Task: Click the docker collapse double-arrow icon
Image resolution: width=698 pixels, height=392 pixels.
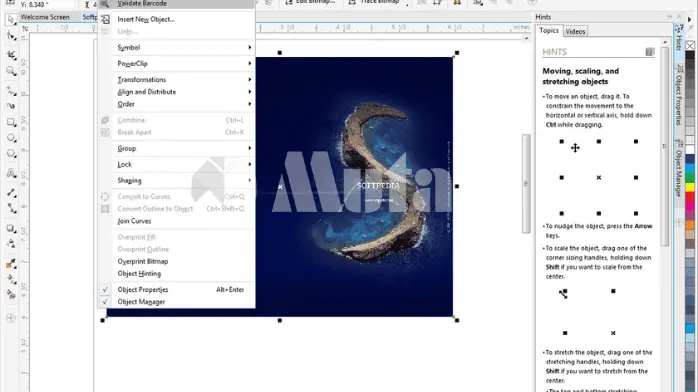Action: coord(670,16)
